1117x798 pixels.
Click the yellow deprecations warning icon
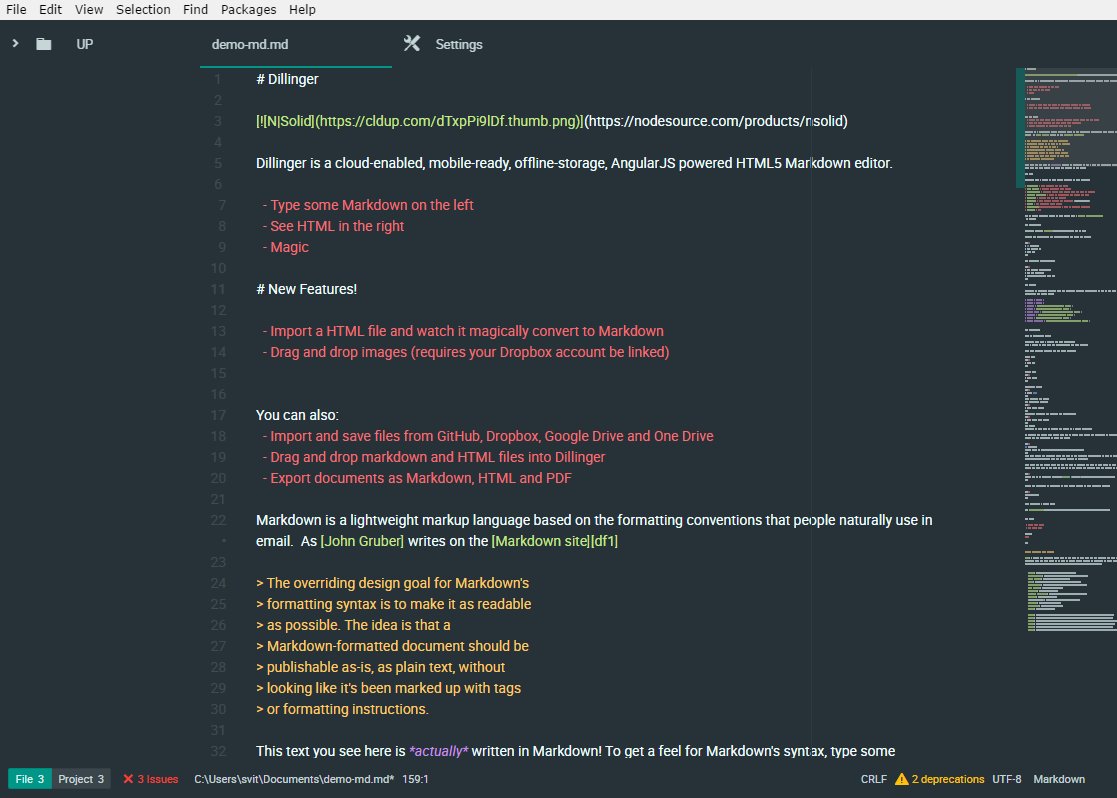click(x=901, y=779)
